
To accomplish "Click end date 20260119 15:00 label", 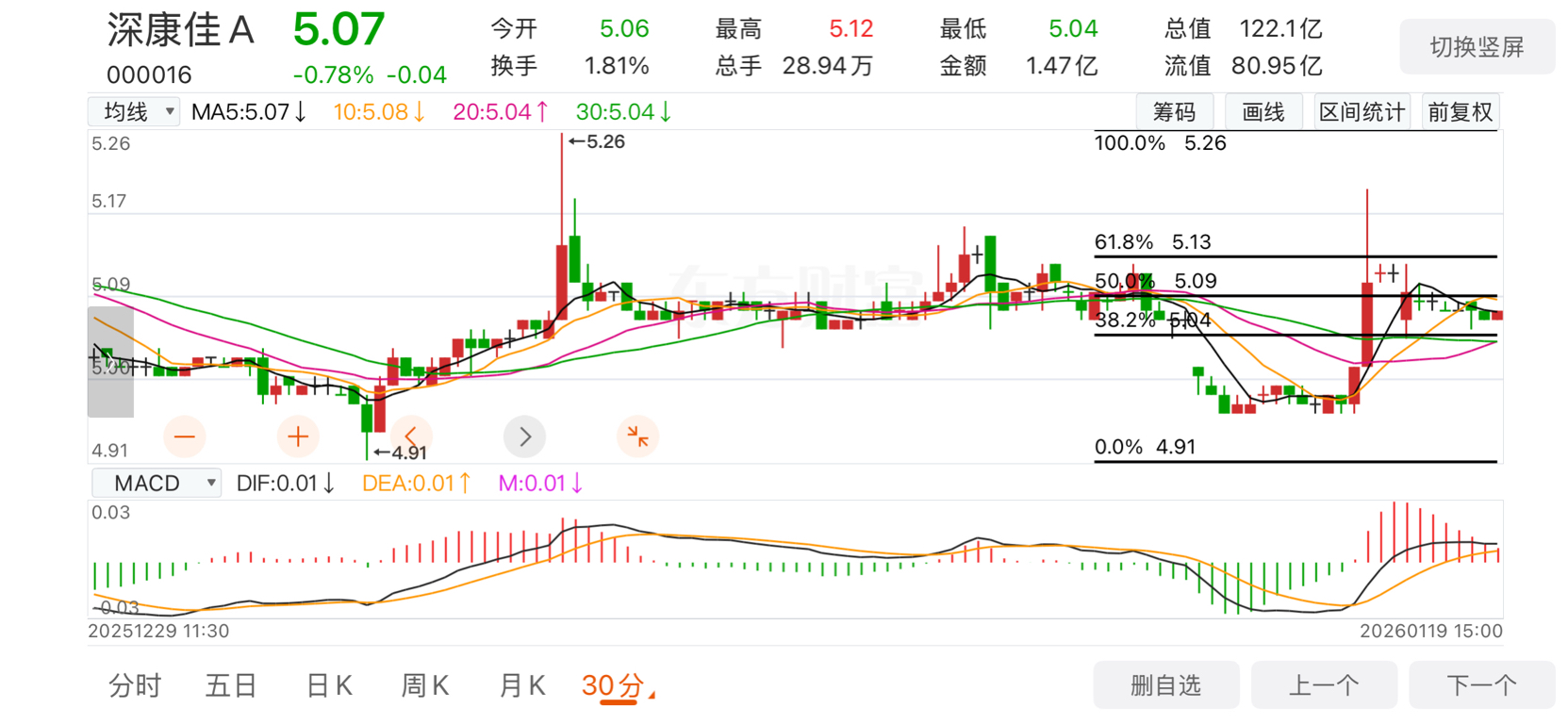I will click(1430, 632).
